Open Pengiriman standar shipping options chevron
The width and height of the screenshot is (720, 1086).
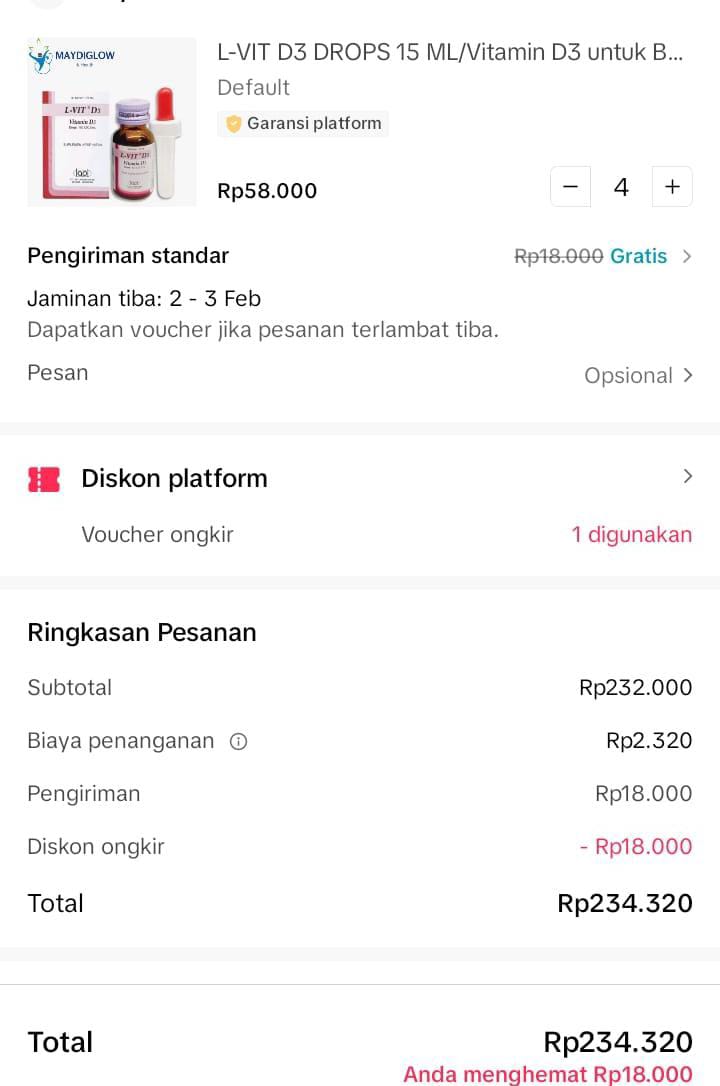point(687,256)
